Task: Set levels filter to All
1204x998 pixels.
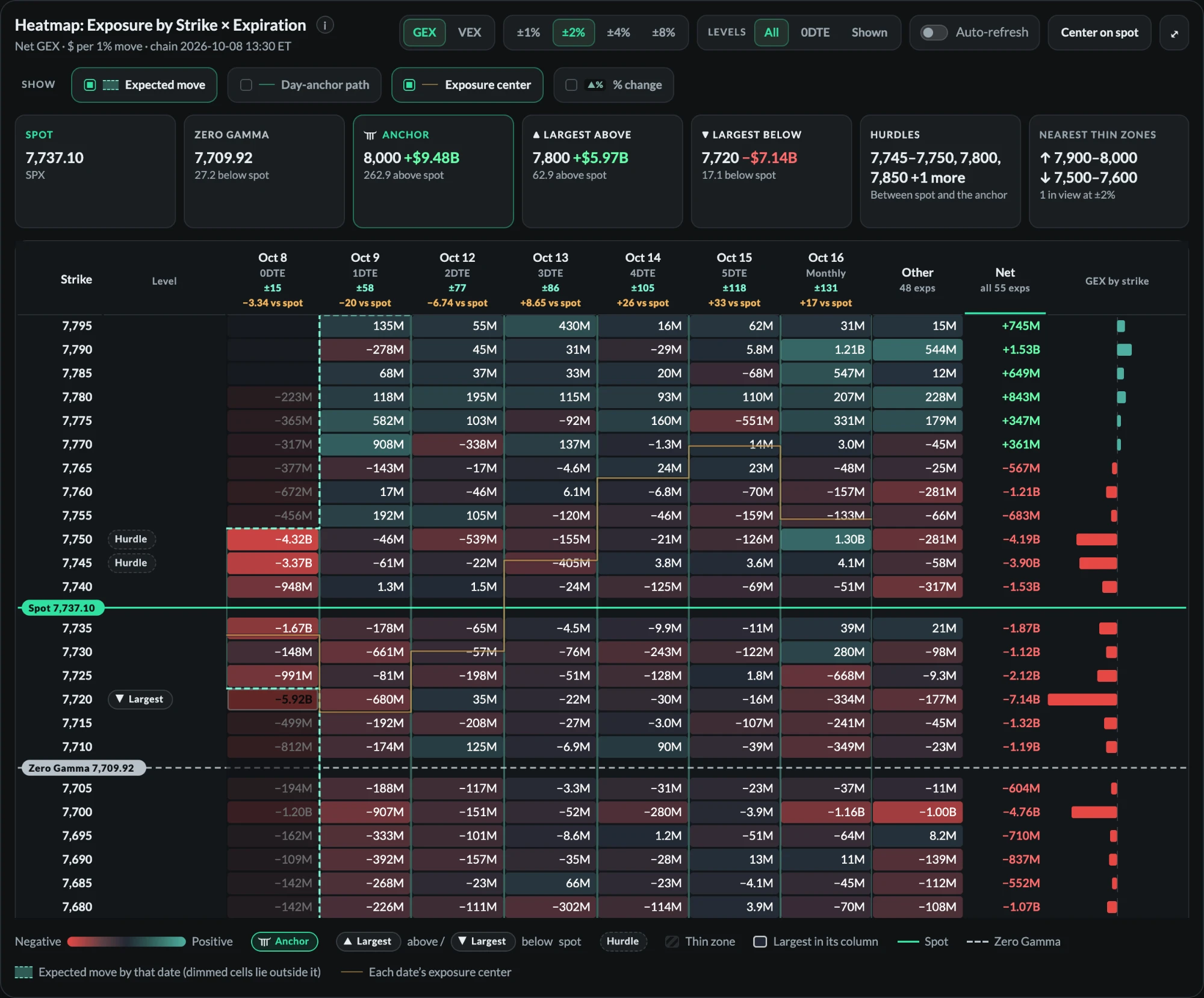Action: pyautogui.click(x=771, y=33)
